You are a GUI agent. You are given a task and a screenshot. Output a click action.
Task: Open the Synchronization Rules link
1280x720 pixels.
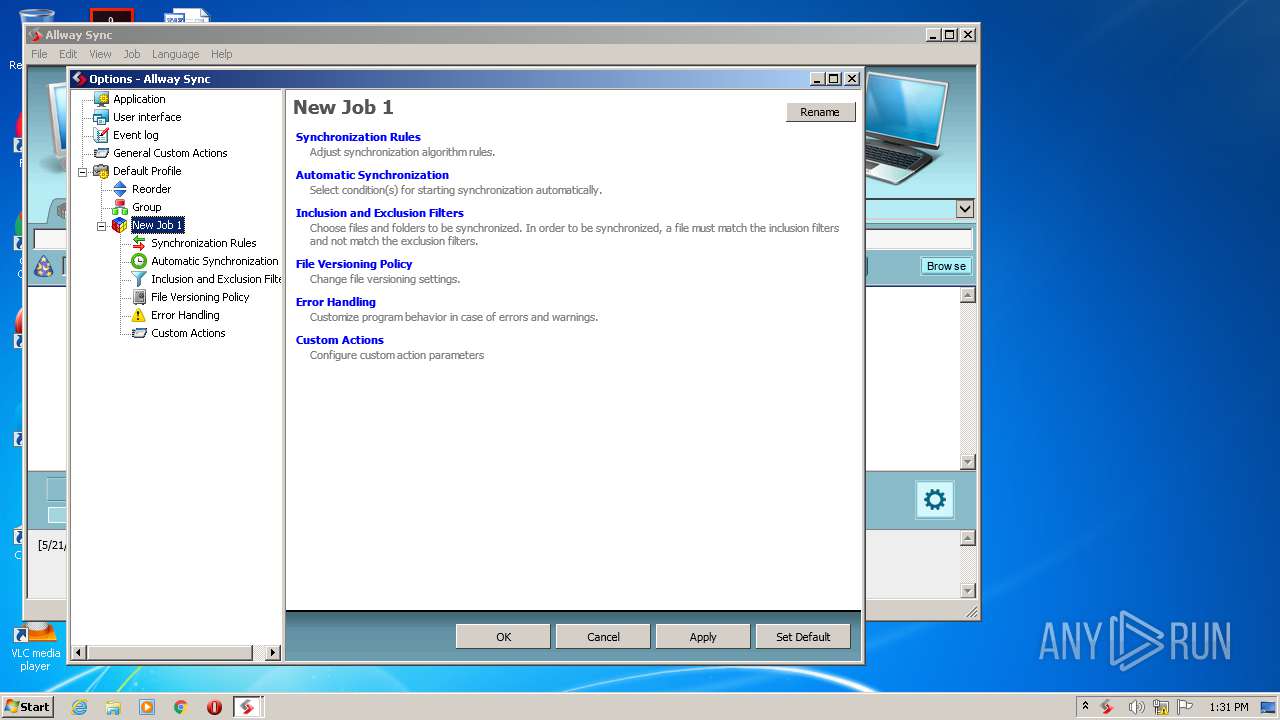point(358,137)
